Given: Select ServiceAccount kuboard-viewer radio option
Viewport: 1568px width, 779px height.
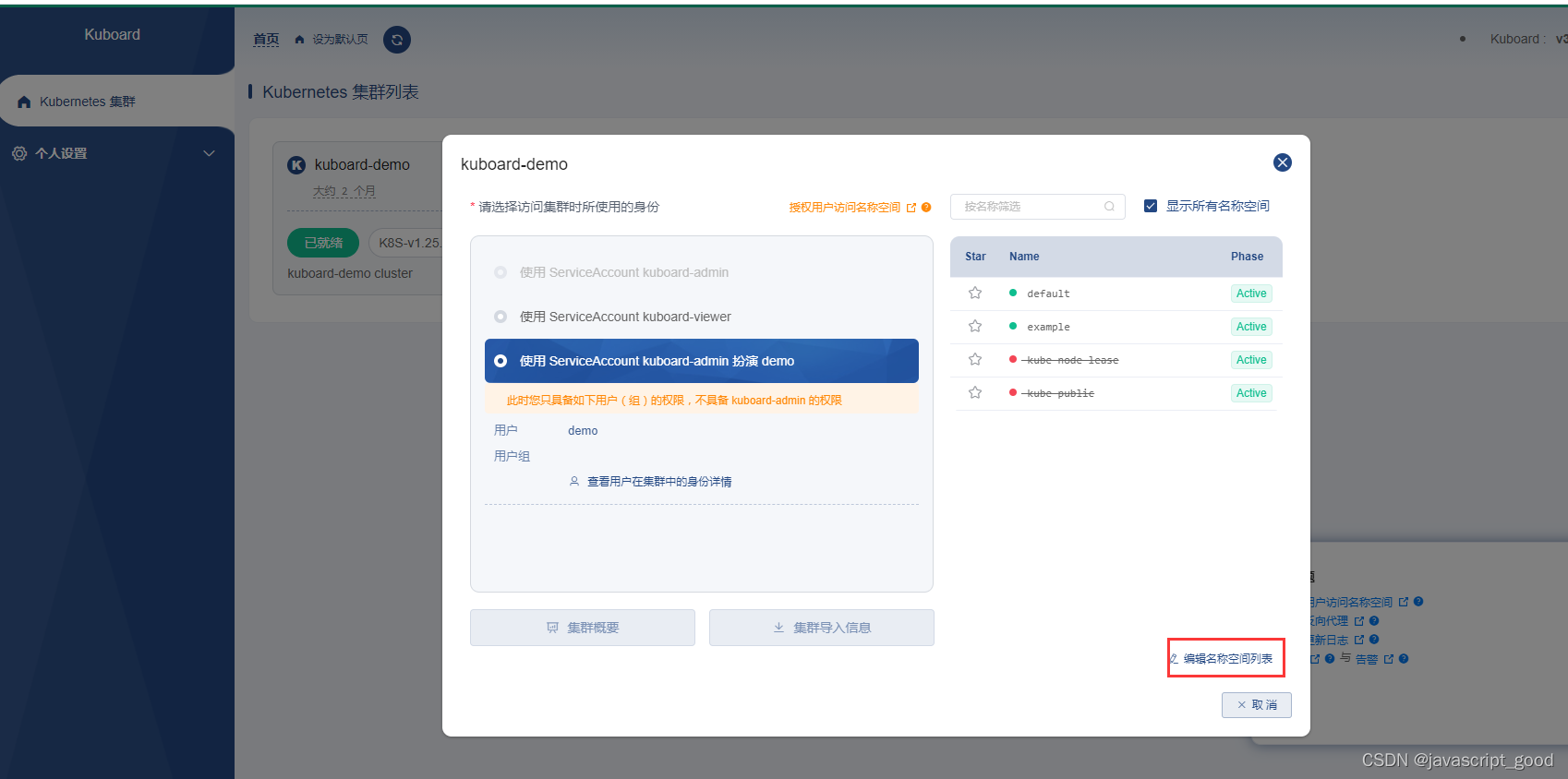Looking at the screenshot, I should point(501,317).
